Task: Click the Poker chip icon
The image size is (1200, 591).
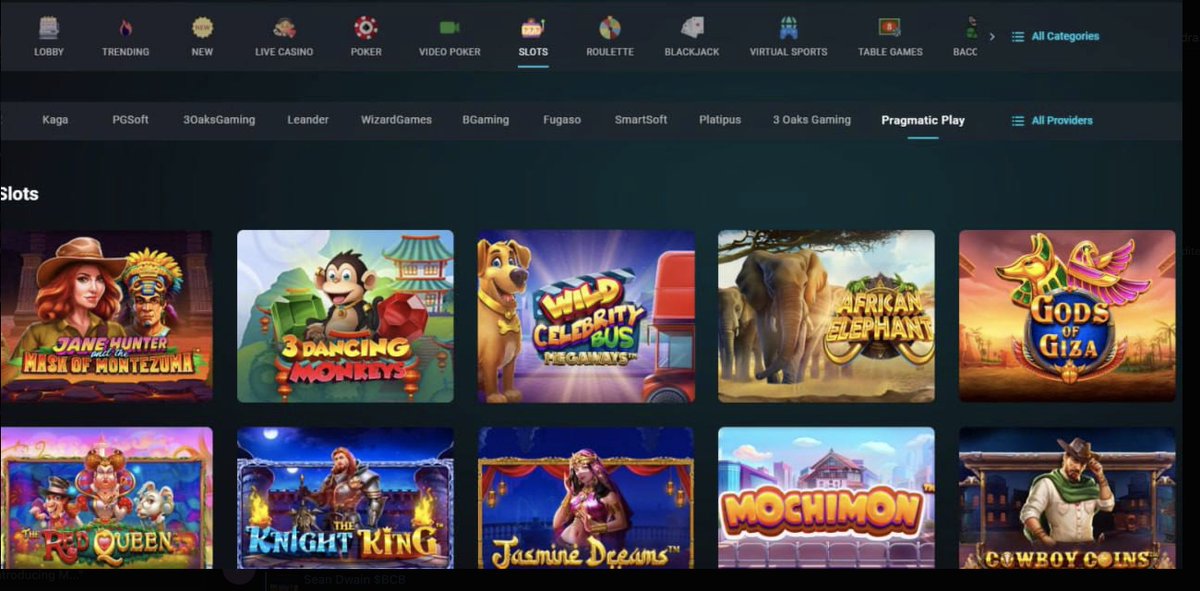Action: point(366,27)
